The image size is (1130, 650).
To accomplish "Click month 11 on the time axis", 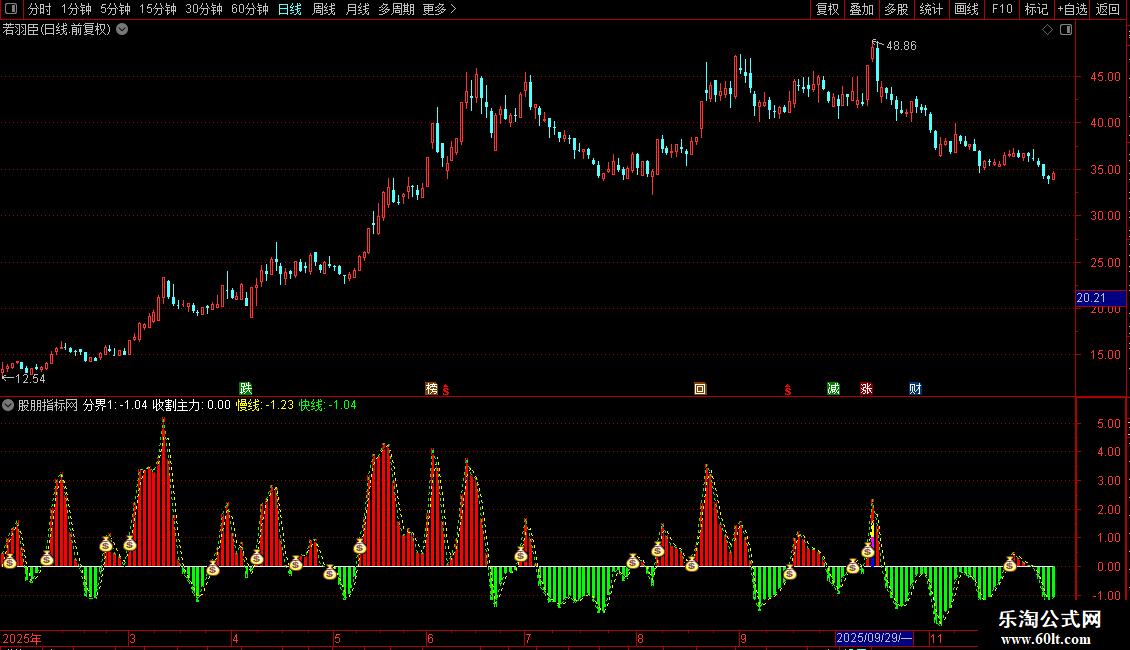I will tap(936, 638).
